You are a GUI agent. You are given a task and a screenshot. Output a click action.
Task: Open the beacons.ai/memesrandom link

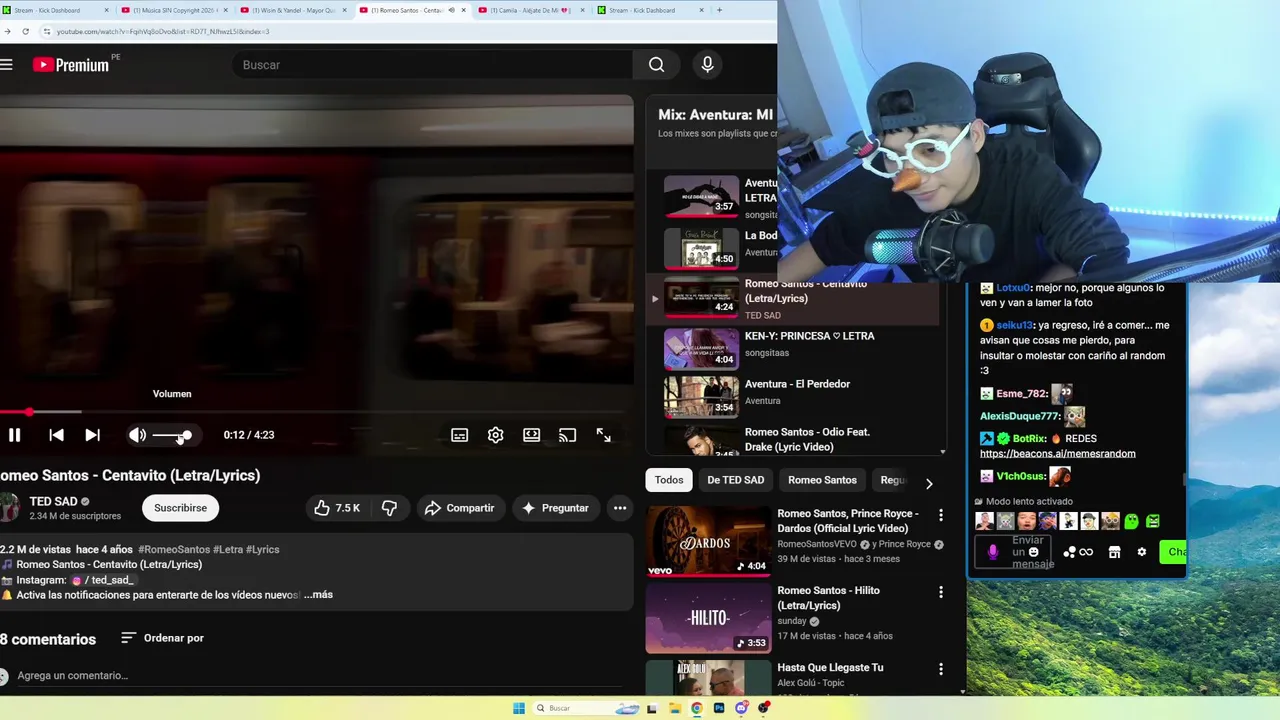click(1057, 454)
